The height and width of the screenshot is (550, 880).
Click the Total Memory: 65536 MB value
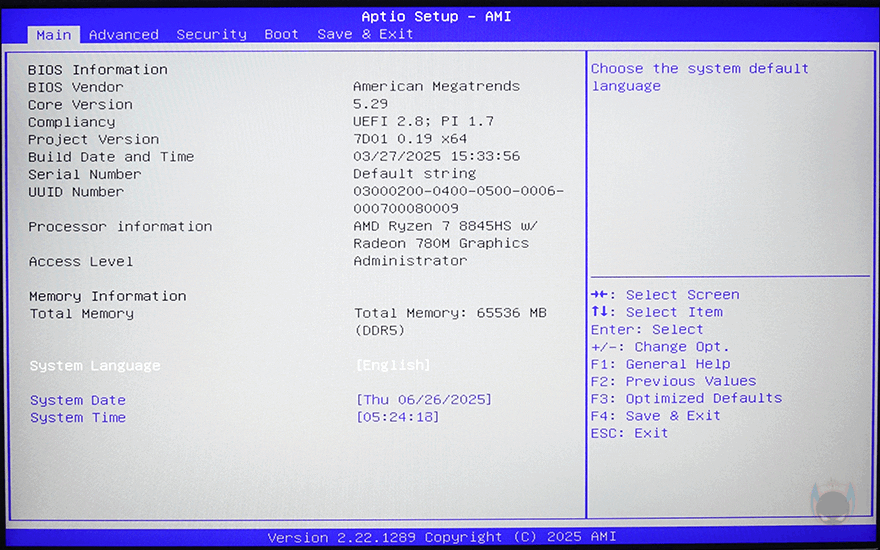tap(451, 313)
